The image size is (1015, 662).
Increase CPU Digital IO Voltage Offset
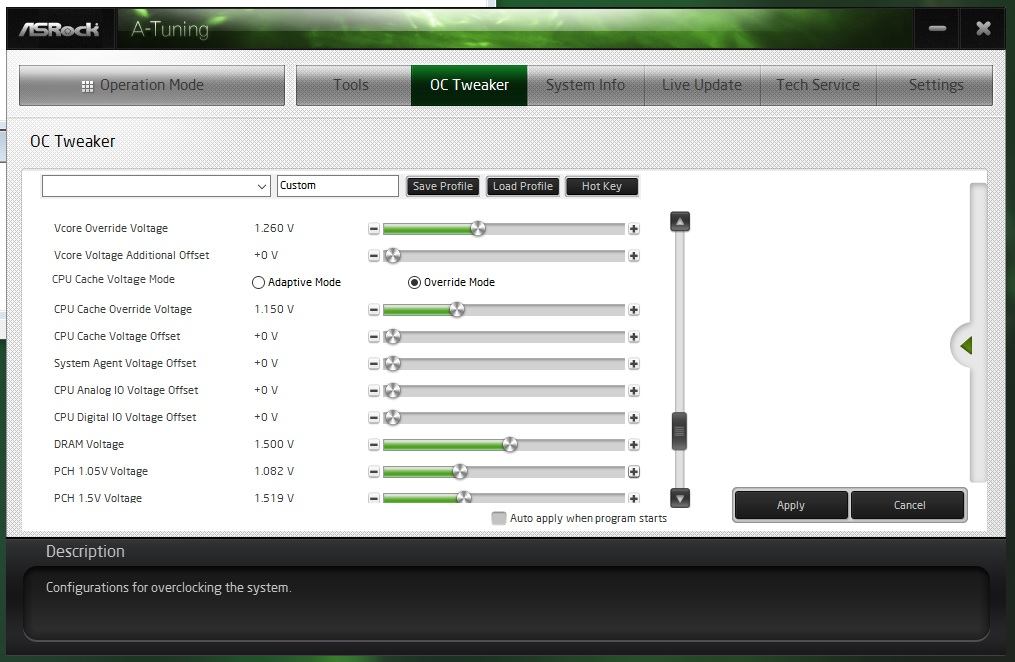coord(634,417)
